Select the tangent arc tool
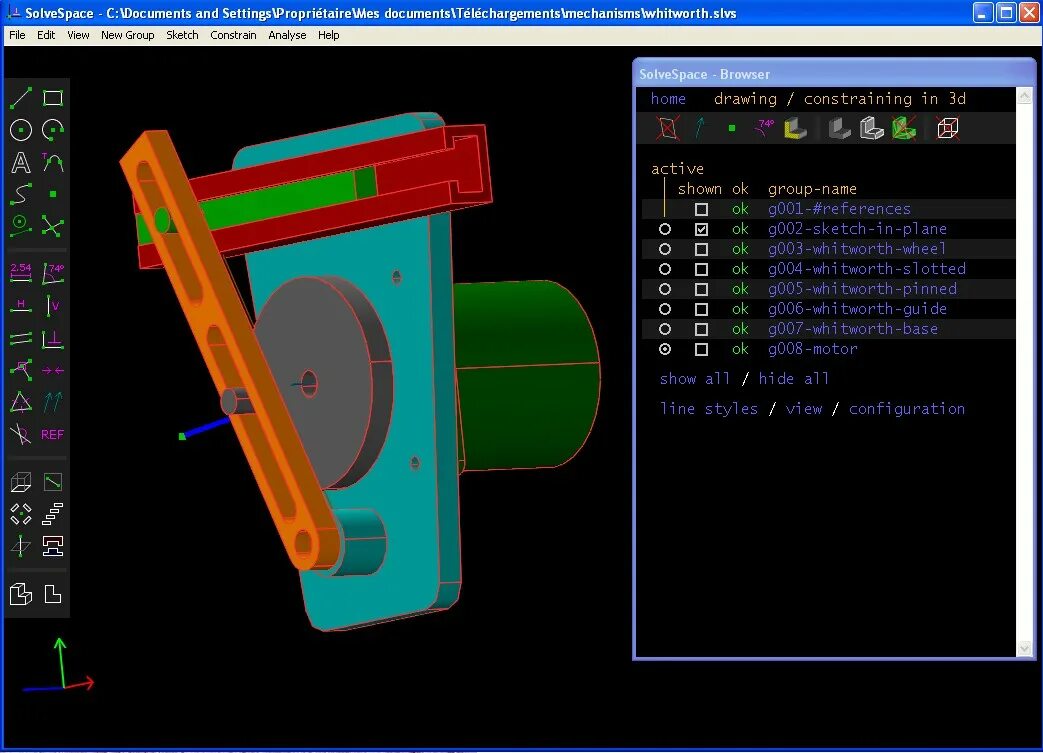Screen dimensions: 1043x753 (53, 162)
